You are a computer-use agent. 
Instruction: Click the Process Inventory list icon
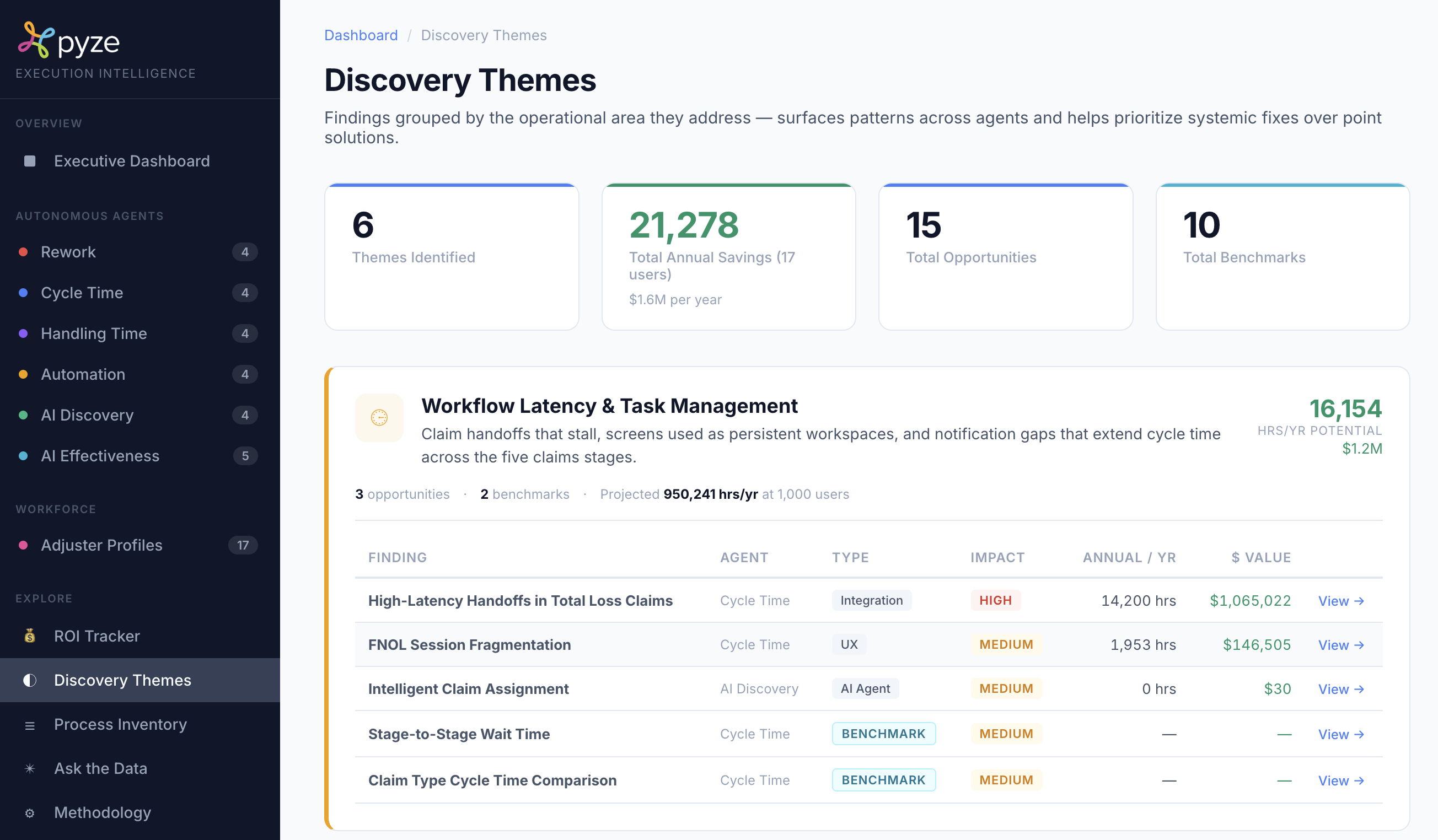coord(30,724)
